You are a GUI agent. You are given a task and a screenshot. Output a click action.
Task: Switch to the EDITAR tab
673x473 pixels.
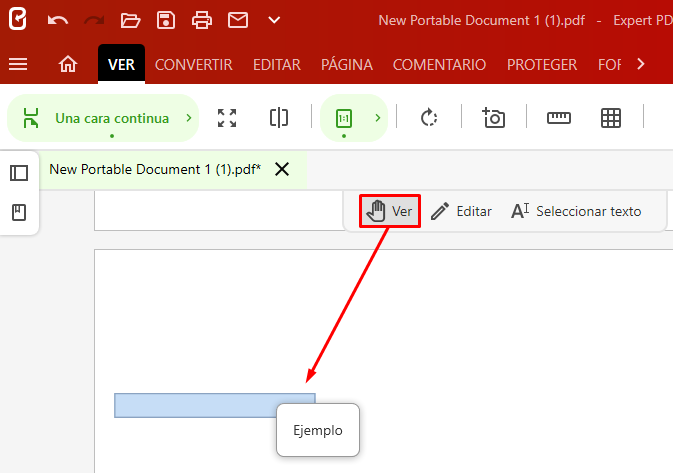(277, 64)
